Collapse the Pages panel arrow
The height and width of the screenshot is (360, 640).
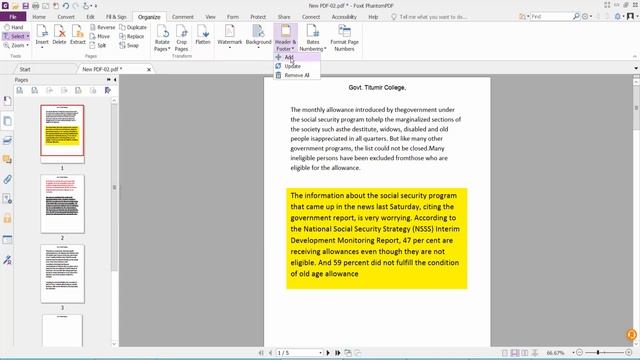[115, 80]
